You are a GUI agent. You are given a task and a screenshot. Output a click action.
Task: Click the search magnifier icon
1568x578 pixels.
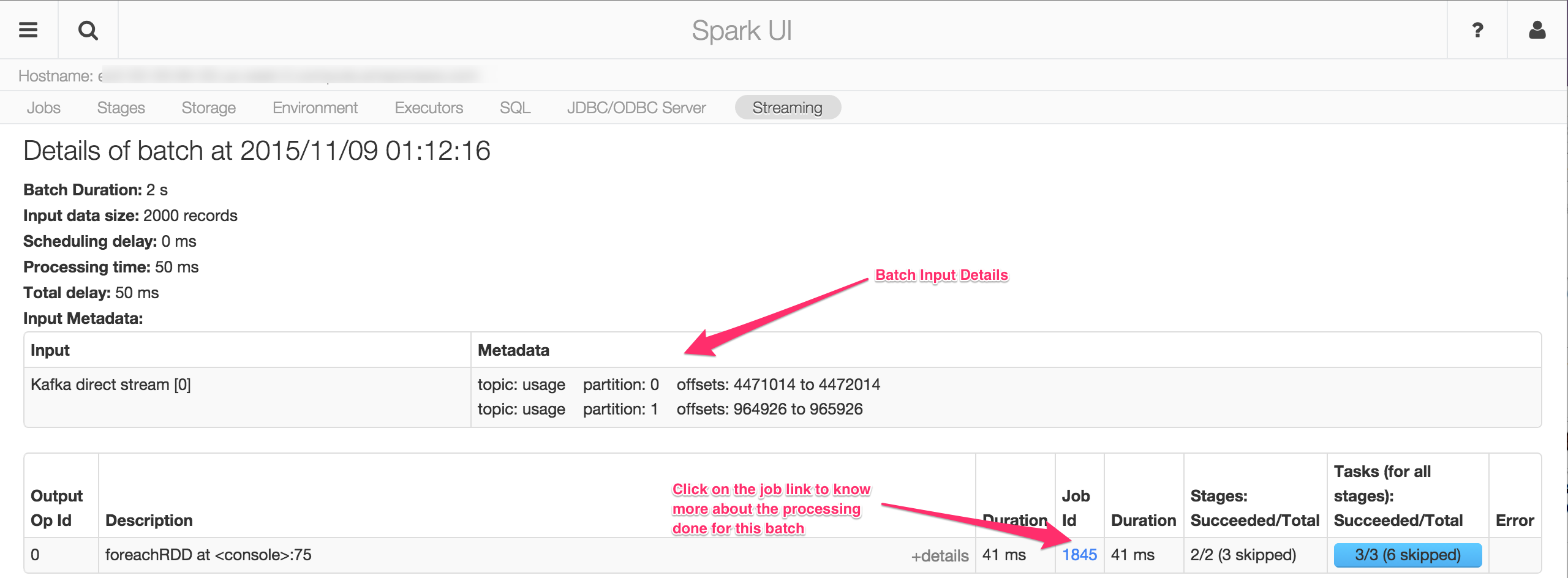pos(88,30)
